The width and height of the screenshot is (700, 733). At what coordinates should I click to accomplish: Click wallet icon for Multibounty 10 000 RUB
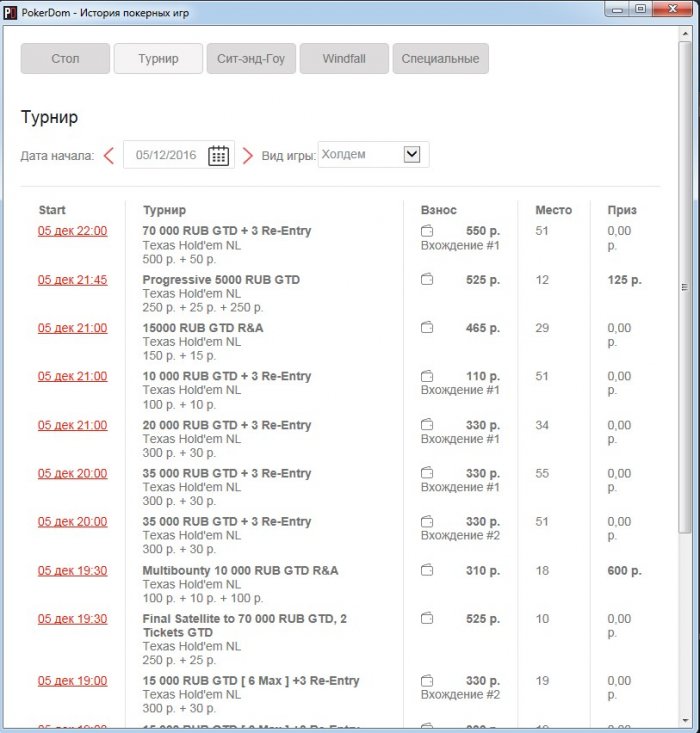tap(427, 570)
